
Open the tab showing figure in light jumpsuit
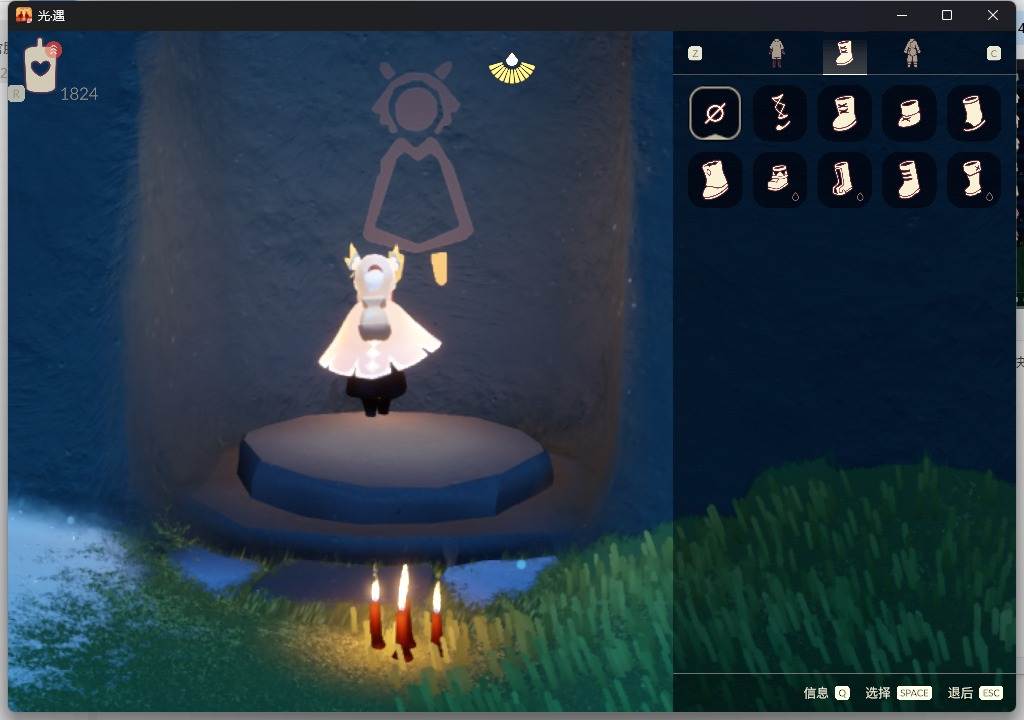(912, 53)
